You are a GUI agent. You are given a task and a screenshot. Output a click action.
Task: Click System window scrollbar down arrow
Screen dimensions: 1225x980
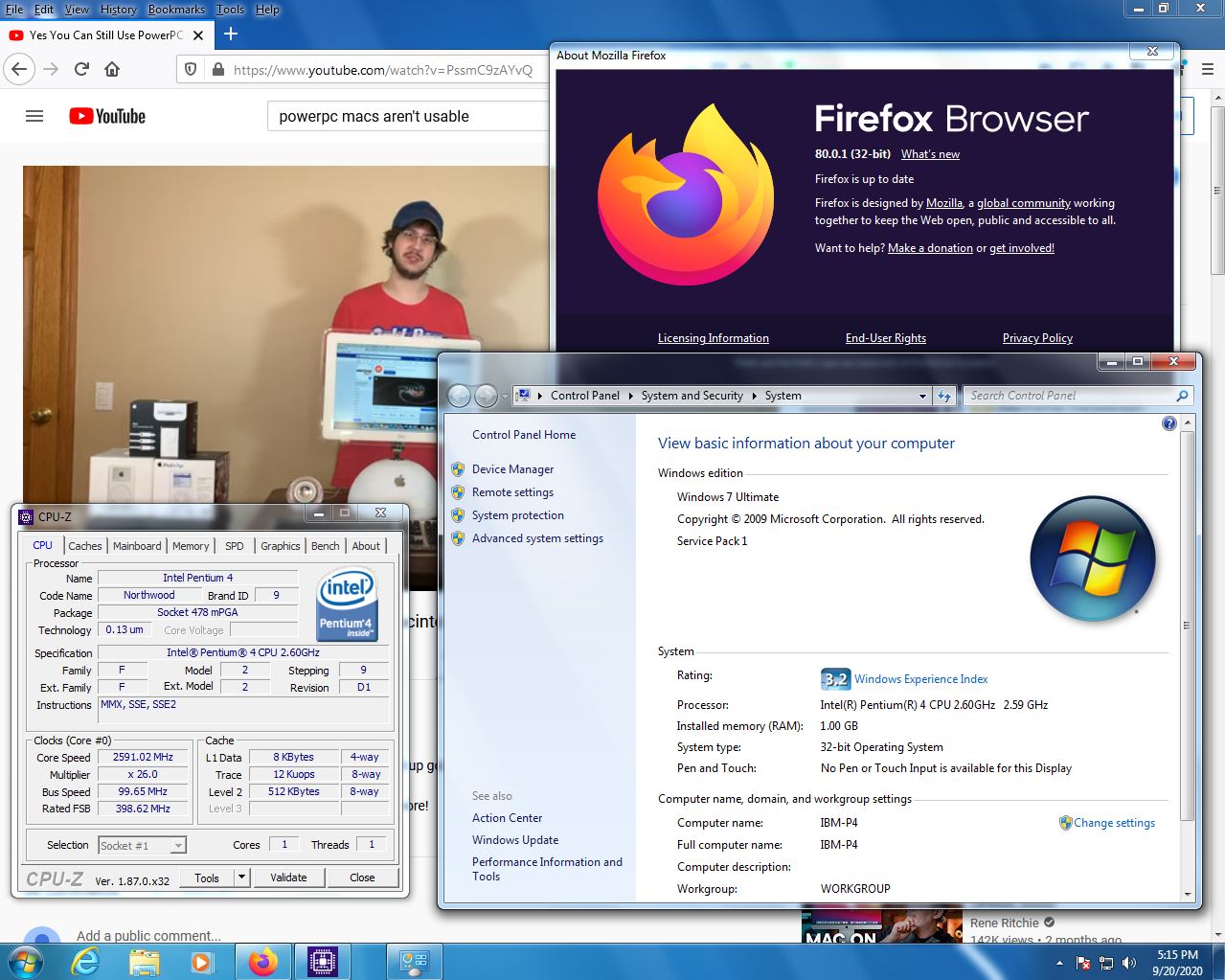tap(1188, 894)
